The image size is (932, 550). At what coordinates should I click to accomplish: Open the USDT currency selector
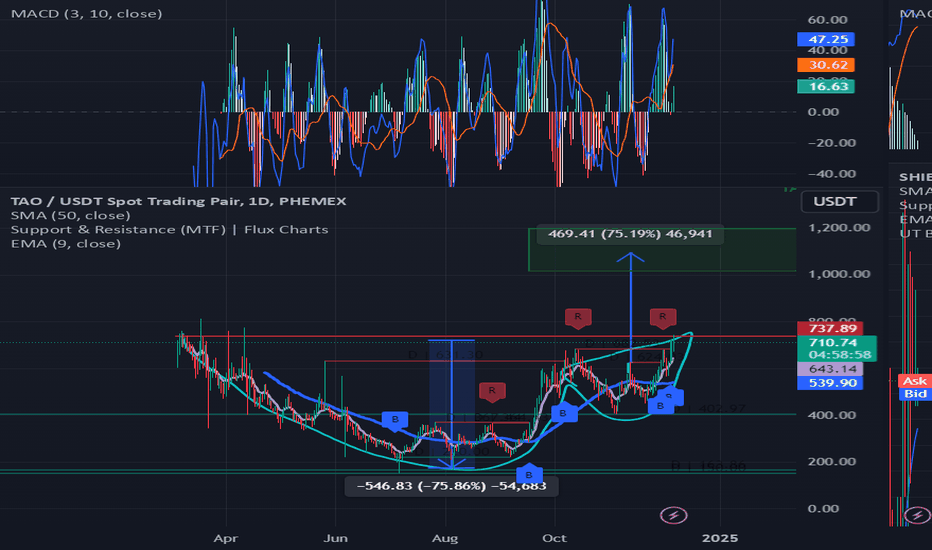839,202
